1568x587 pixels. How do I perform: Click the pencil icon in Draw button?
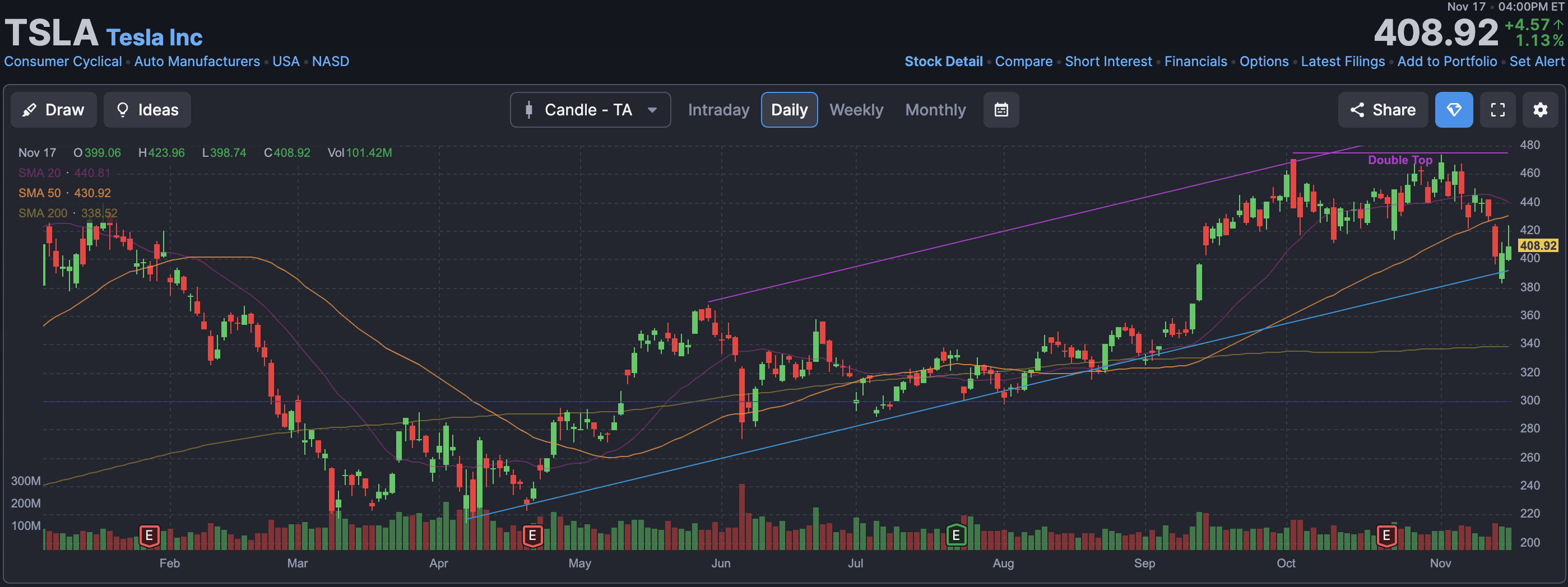point(29,110)
